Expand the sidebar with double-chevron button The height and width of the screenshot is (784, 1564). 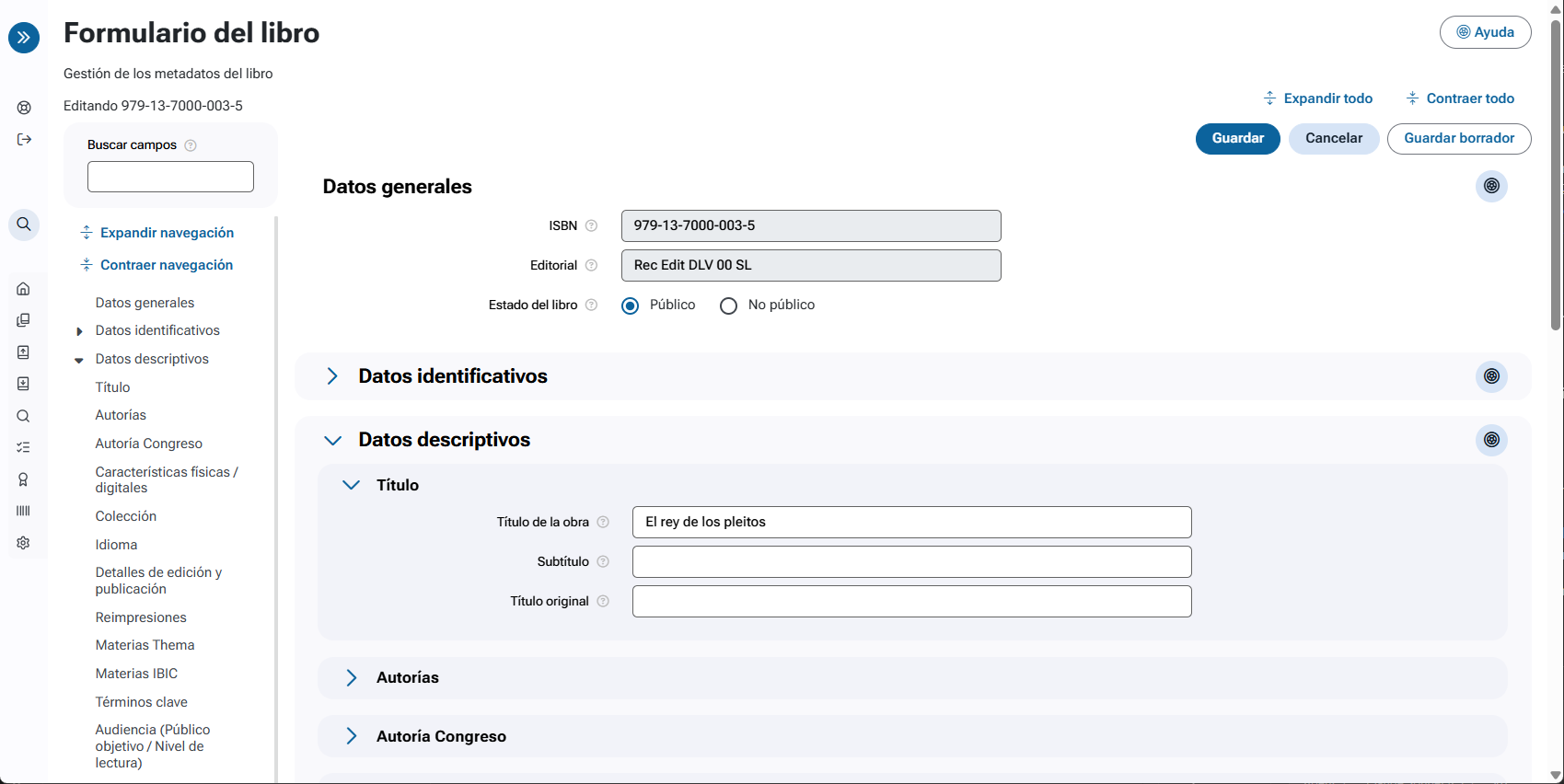24,38
